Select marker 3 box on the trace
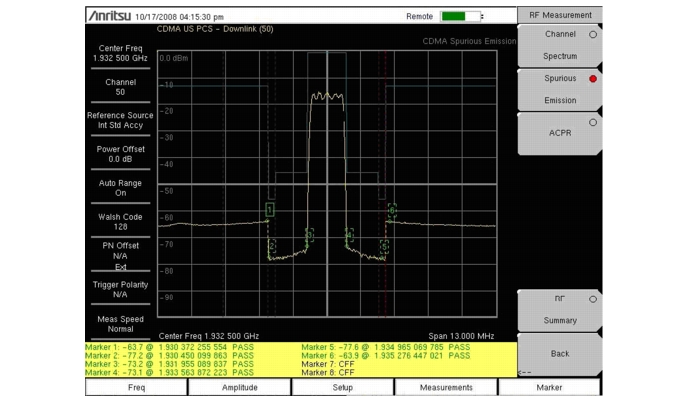Viewport: 689px width, 402px height. click(x=309, y=234)
